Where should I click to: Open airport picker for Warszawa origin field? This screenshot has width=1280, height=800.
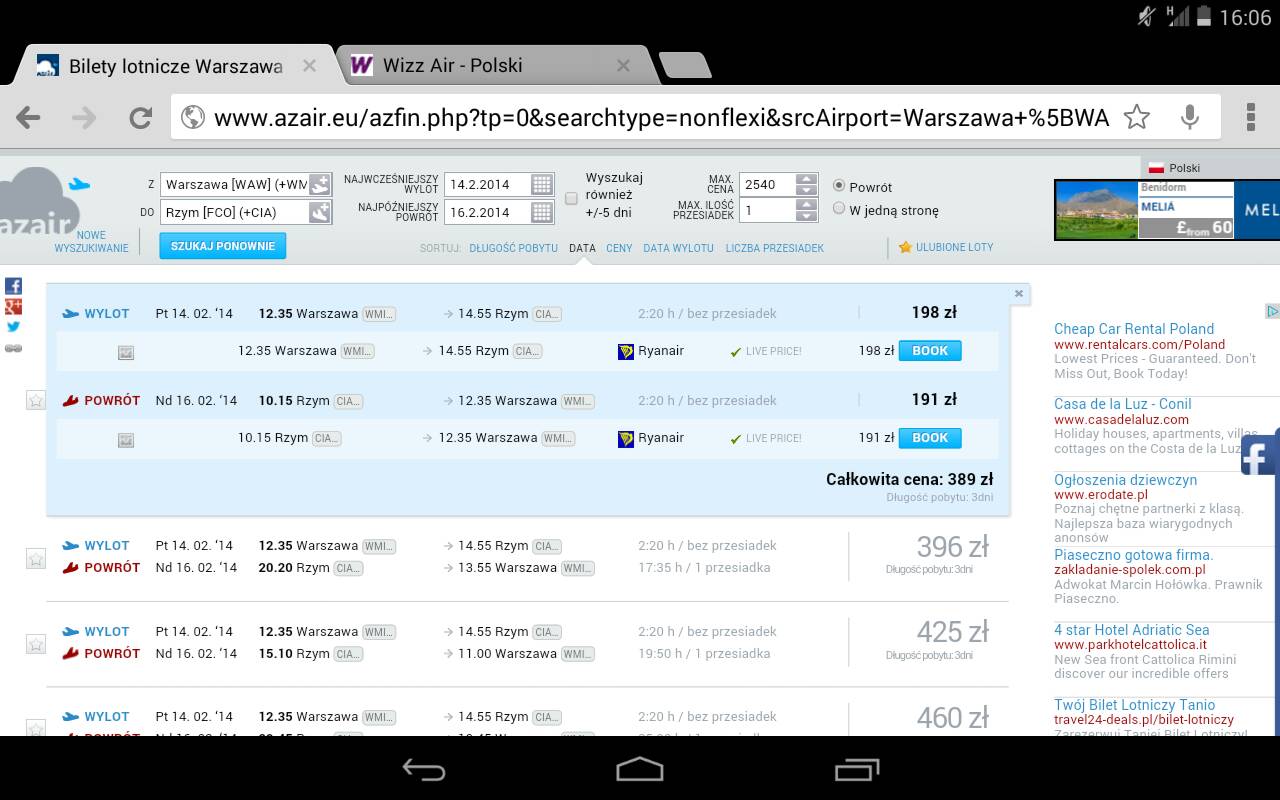(x=320, y=184)
